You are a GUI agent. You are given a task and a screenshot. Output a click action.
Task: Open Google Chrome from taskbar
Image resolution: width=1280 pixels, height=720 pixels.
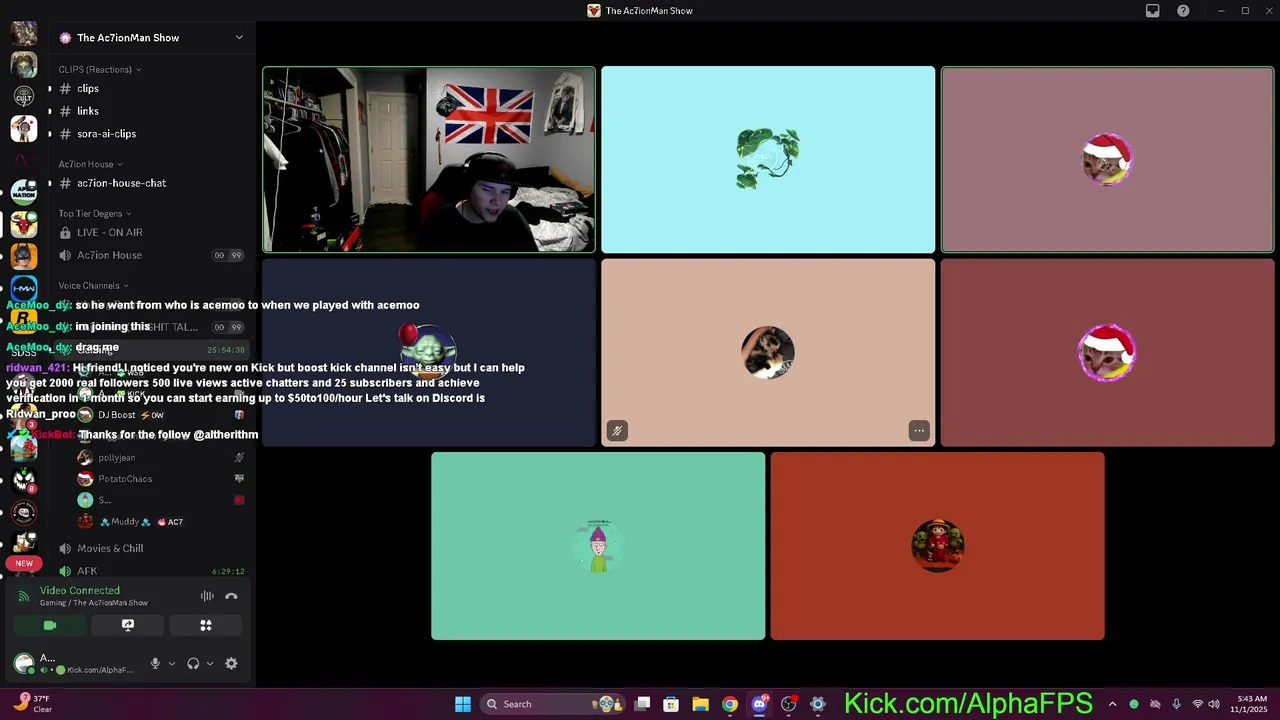[730, 704]
